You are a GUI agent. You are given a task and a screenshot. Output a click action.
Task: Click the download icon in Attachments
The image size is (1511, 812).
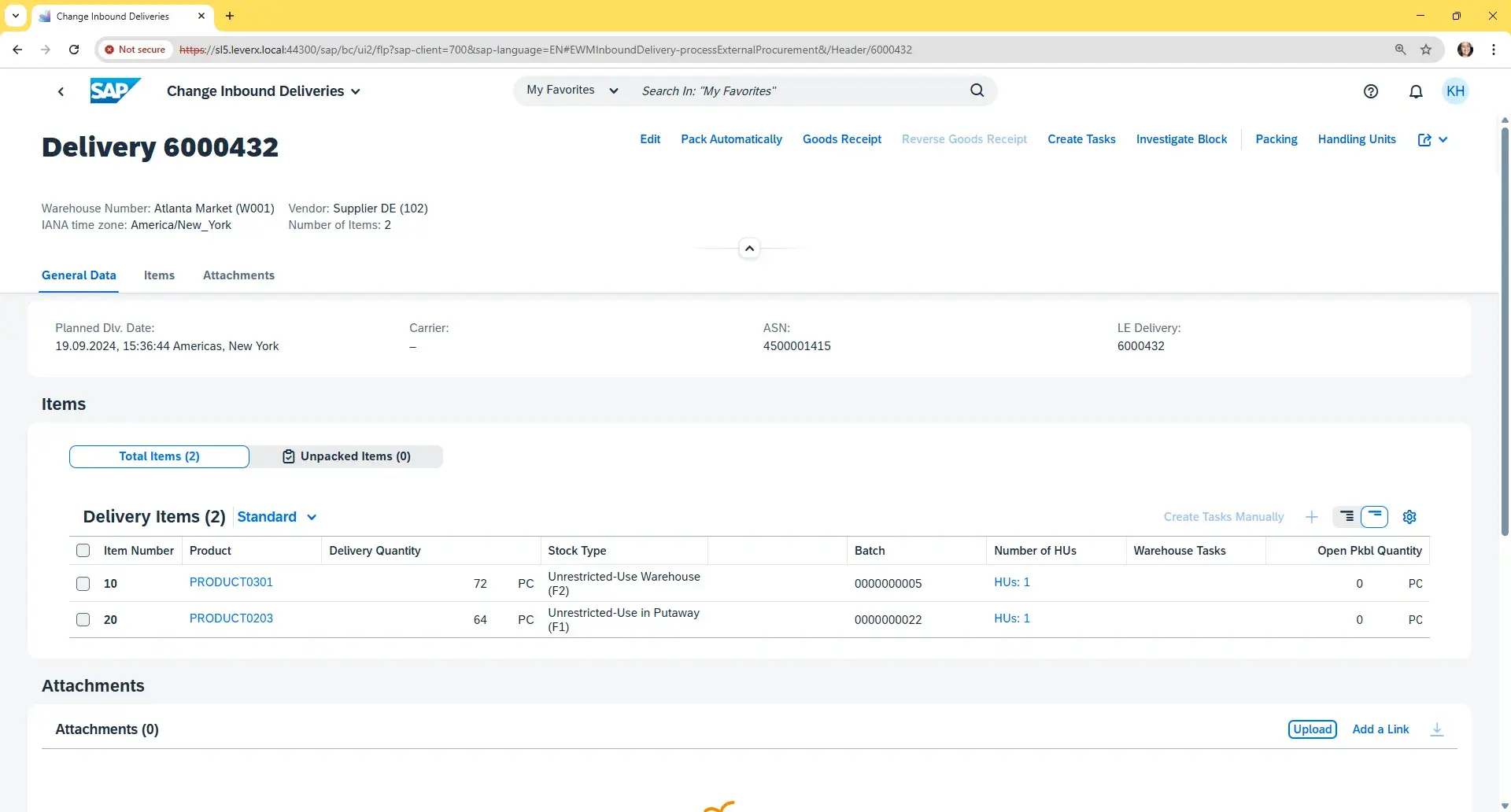coord(1437,729)
